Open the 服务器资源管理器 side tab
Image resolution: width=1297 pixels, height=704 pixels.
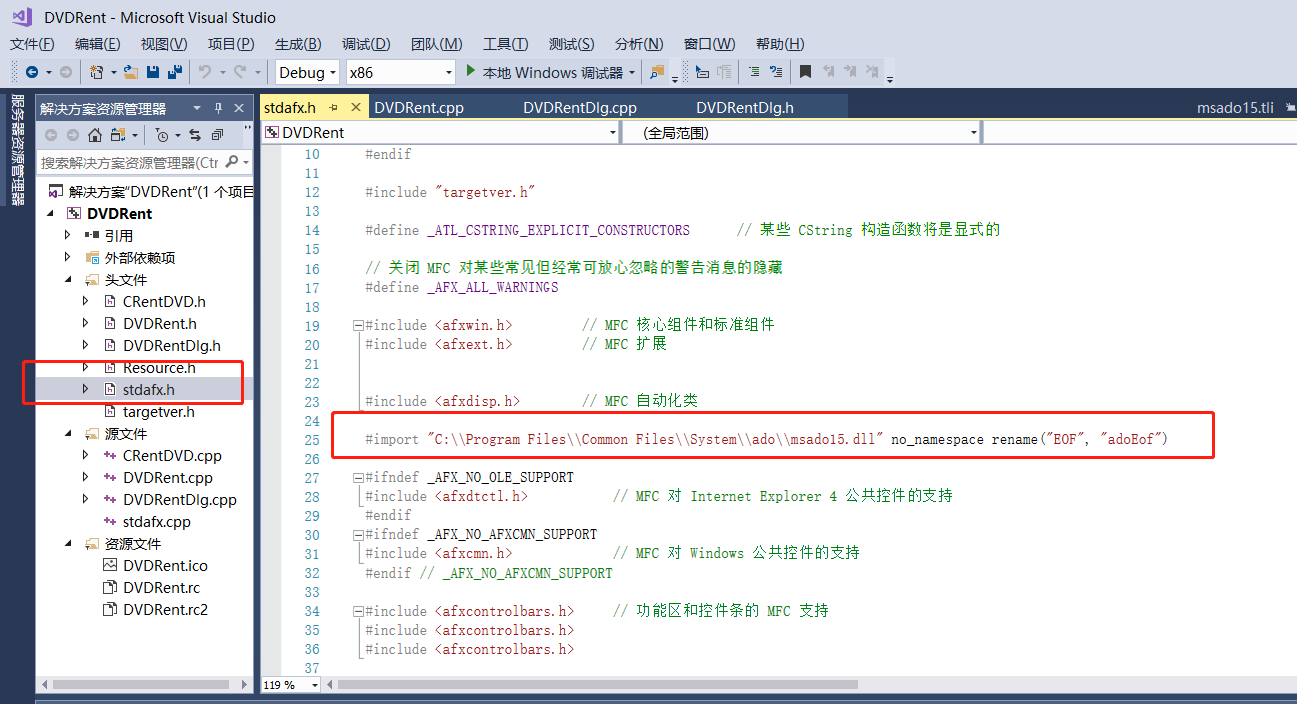[x=17, y=150]
